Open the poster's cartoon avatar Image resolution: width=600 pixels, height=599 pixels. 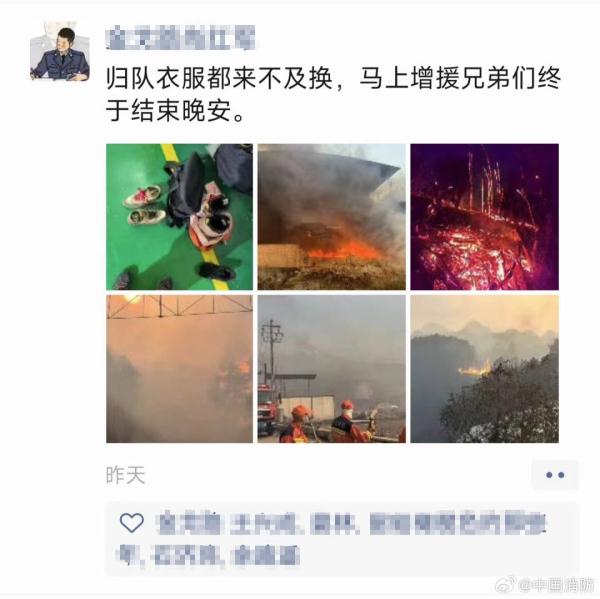(x=60, y=51)
